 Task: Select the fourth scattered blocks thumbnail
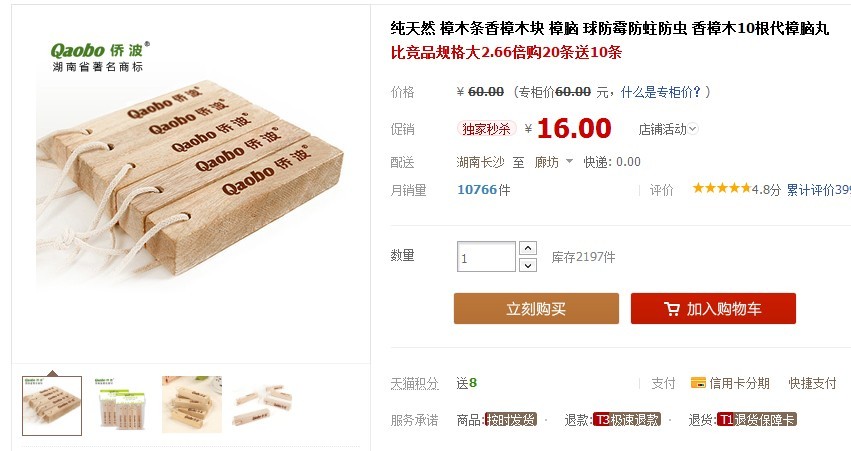pyautogui.click(x=263, y=405)
